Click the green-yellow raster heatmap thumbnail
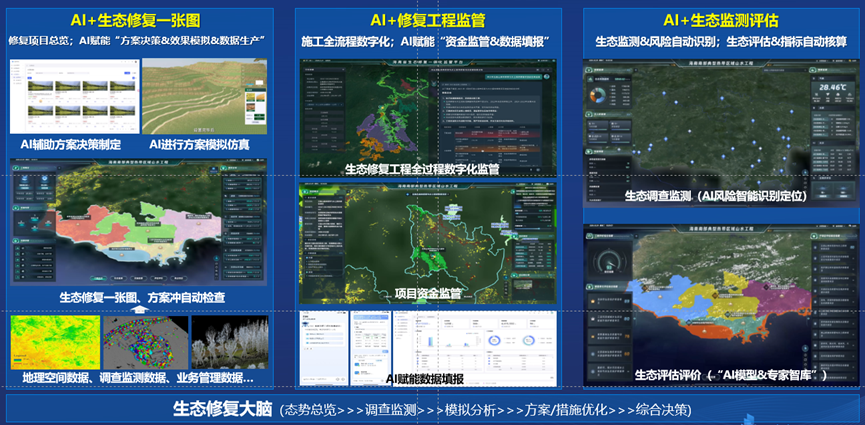865x425 pixels. pos(54,342)
